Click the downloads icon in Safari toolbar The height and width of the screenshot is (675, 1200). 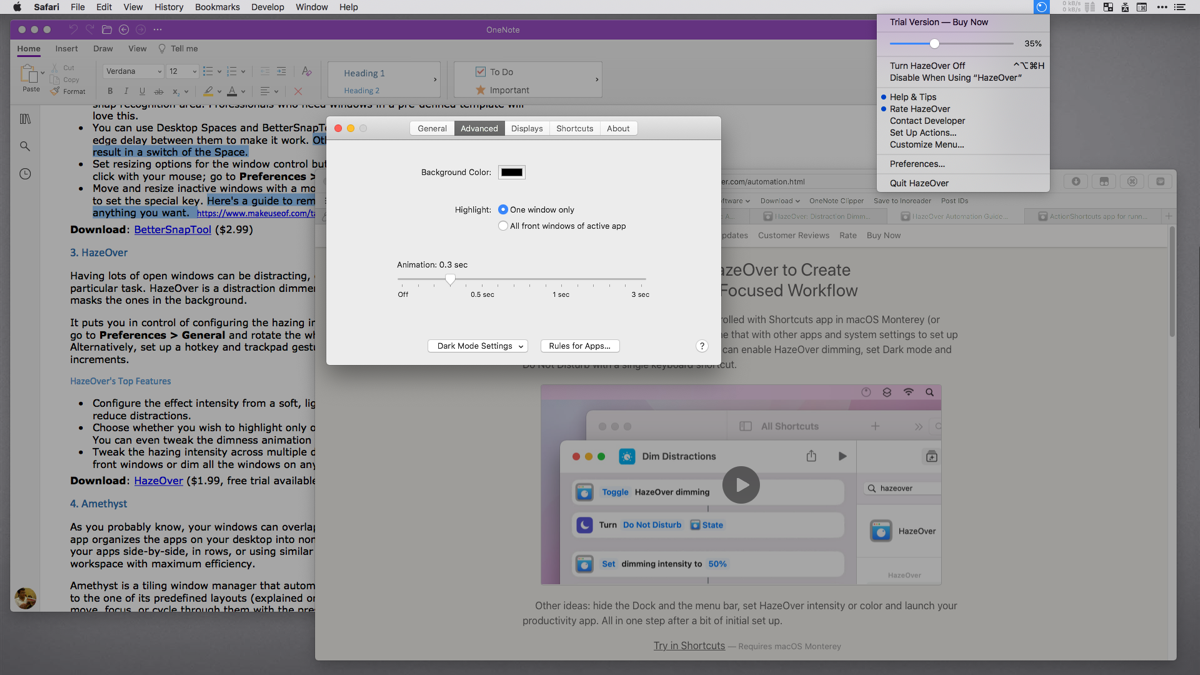pyautogui.click(x=1076, y=182)
